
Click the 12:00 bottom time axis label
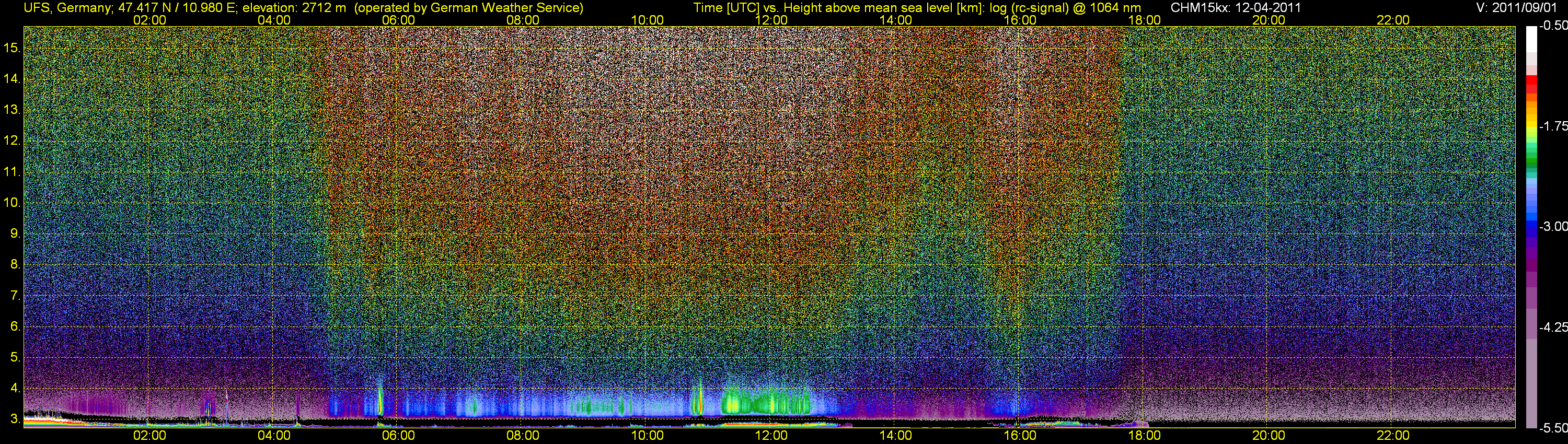pos(771,436)
